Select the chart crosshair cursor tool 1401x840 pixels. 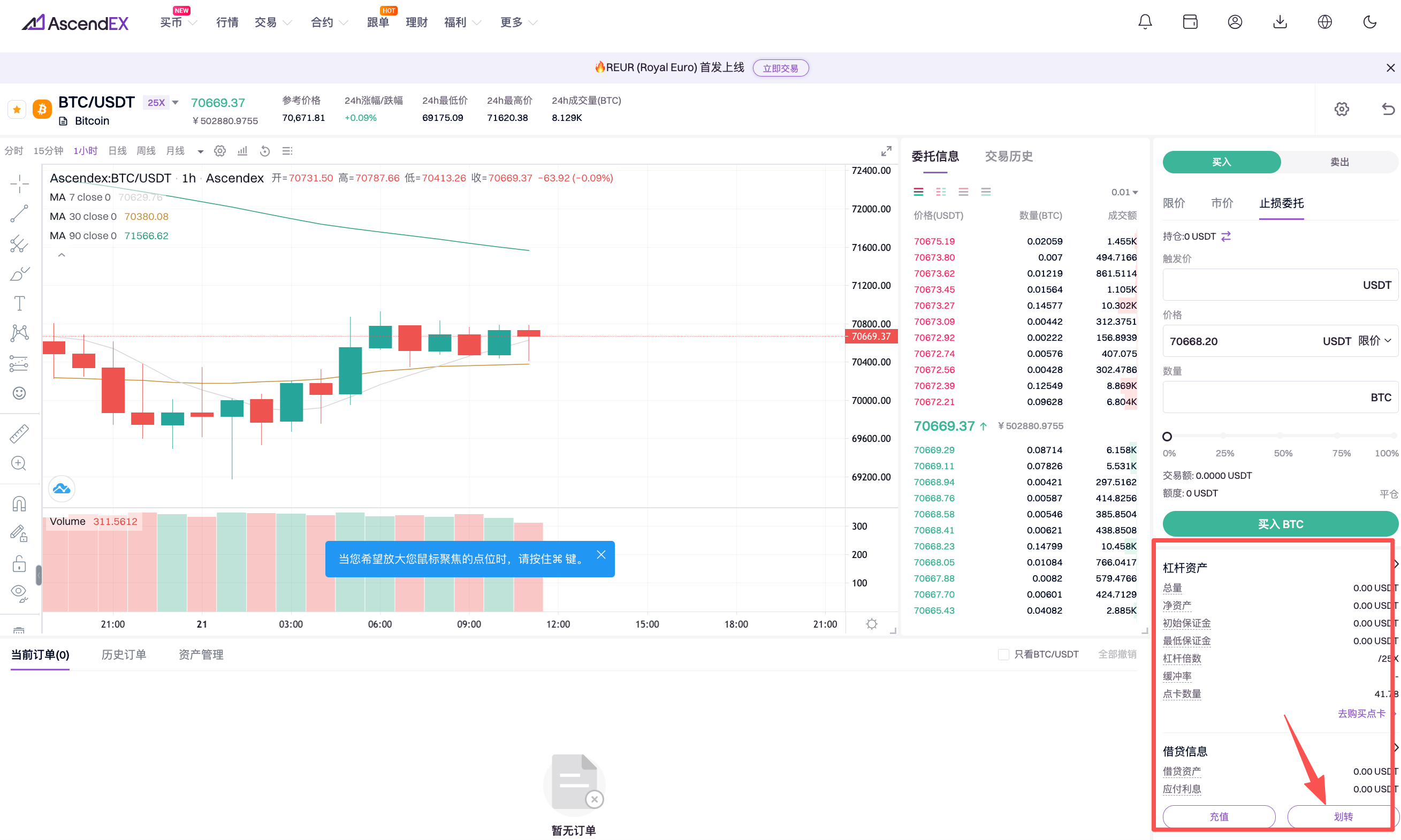click(19, 184)
